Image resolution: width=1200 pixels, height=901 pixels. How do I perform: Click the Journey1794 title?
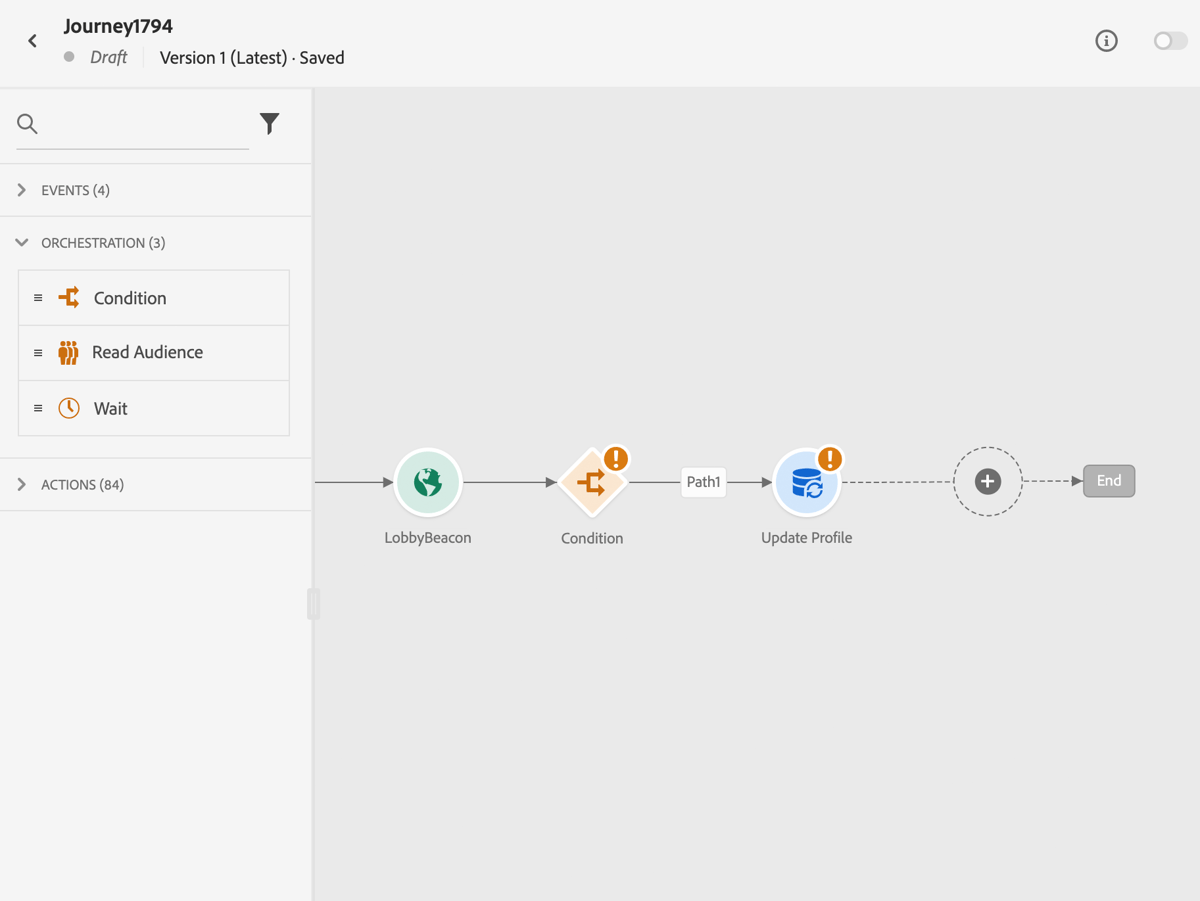tap(118, 26)
